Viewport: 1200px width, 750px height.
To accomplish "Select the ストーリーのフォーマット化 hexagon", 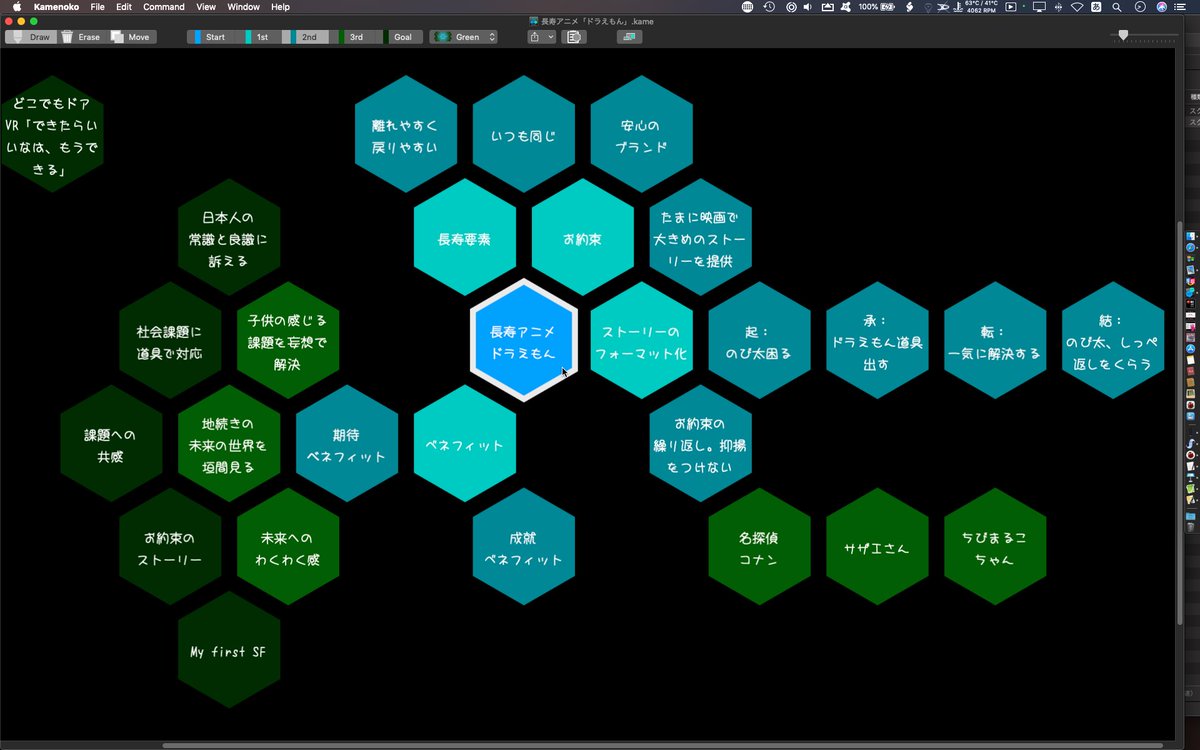I will [x=641, y=341].
